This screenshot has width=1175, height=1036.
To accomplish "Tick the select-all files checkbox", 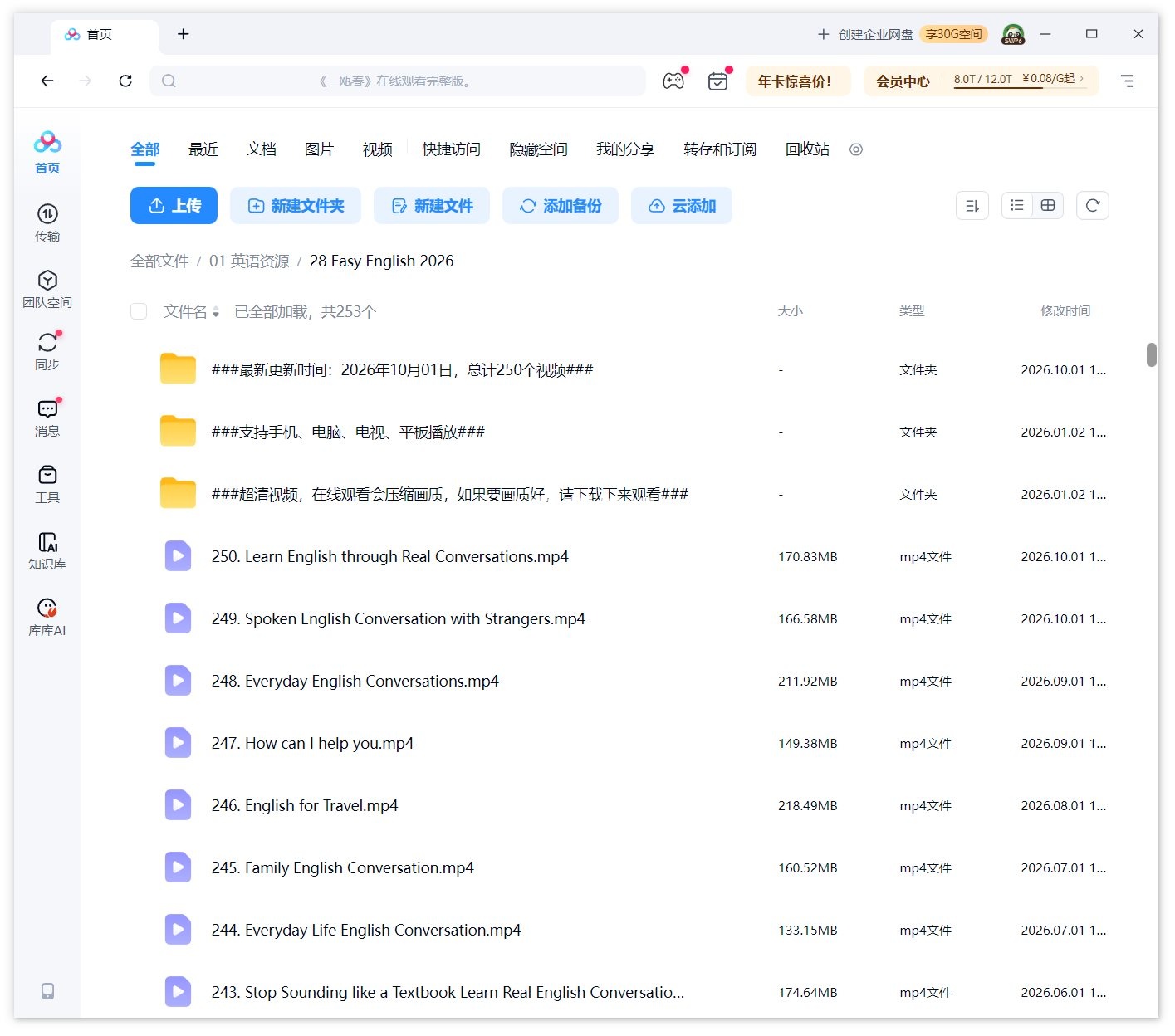I will (x=139, y=311).
